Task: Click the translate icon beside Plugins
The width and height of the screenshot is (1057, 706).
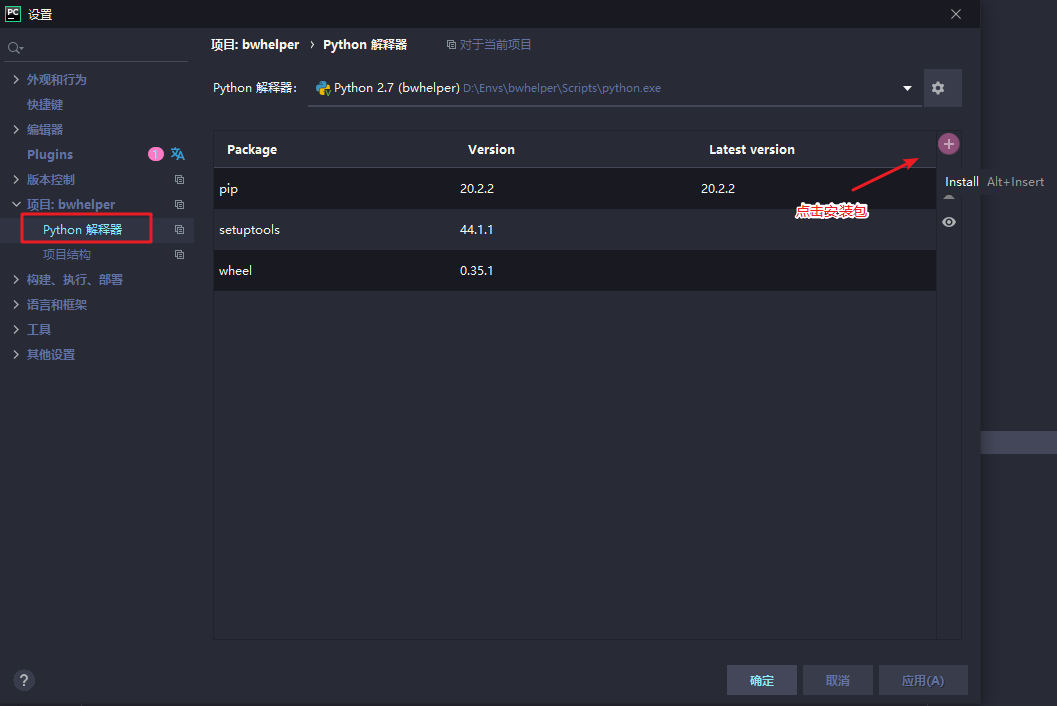Action: pos(178,154)
